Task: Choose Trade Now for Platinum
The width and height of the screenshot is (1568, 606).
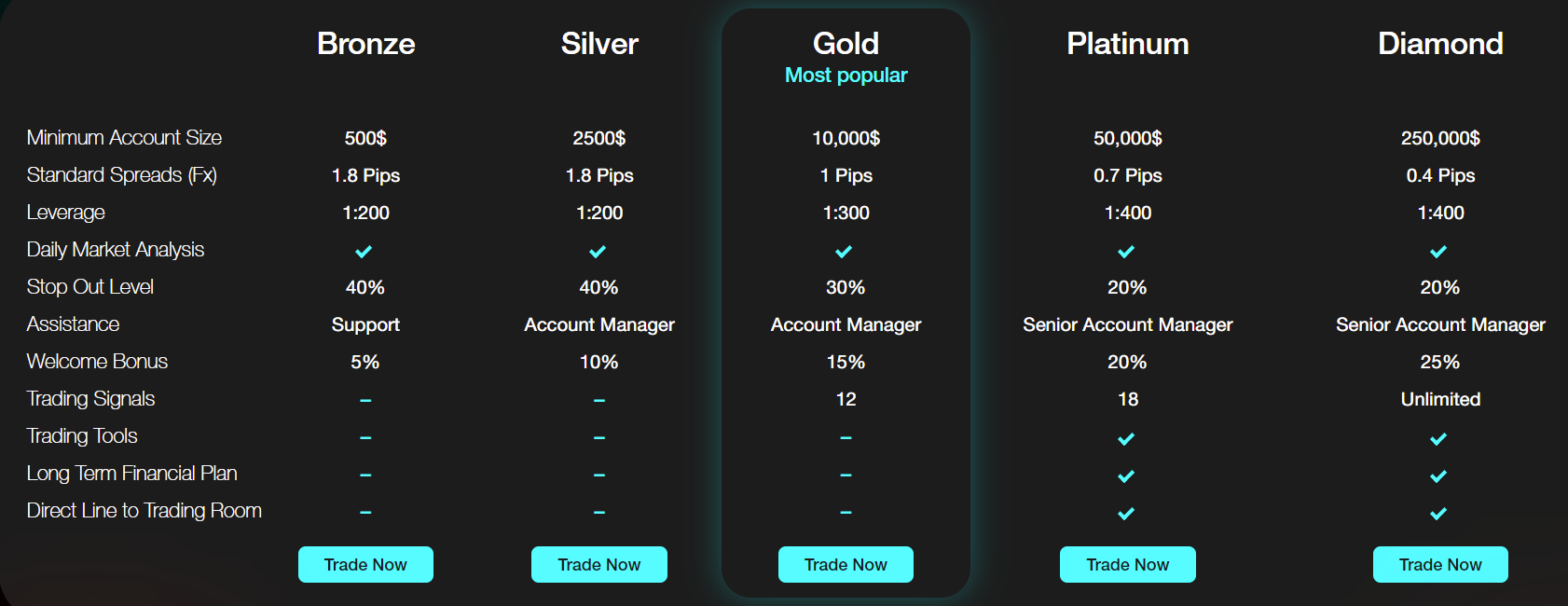Action: pos(1128,565)
